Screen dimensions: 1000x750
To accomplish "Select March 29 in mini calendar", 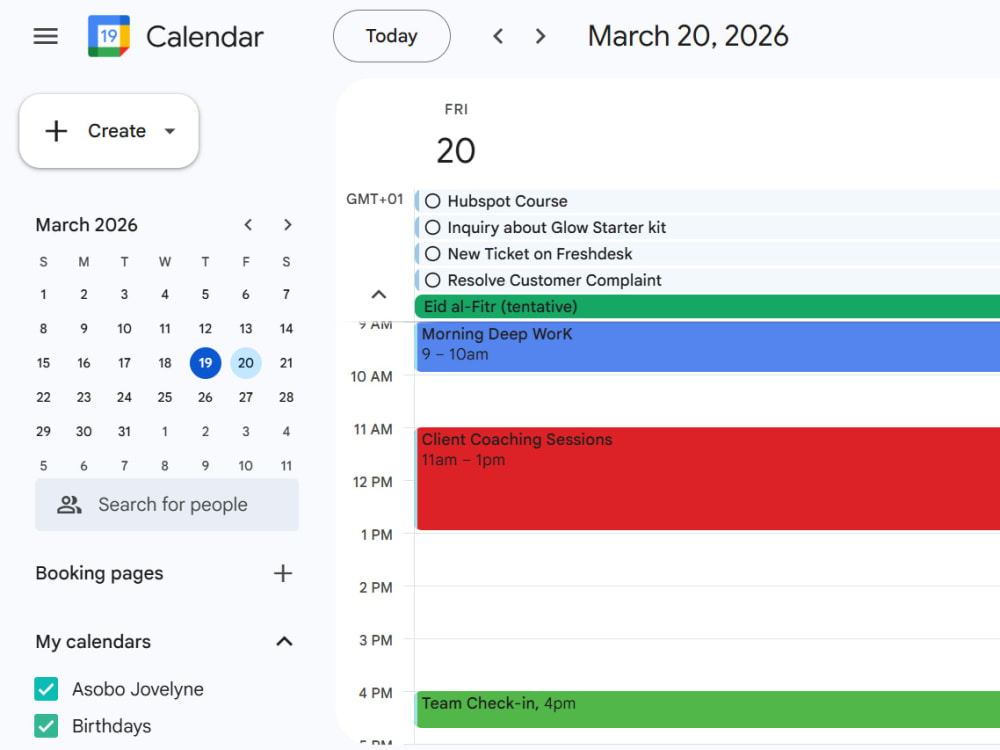I will point(43,432).
